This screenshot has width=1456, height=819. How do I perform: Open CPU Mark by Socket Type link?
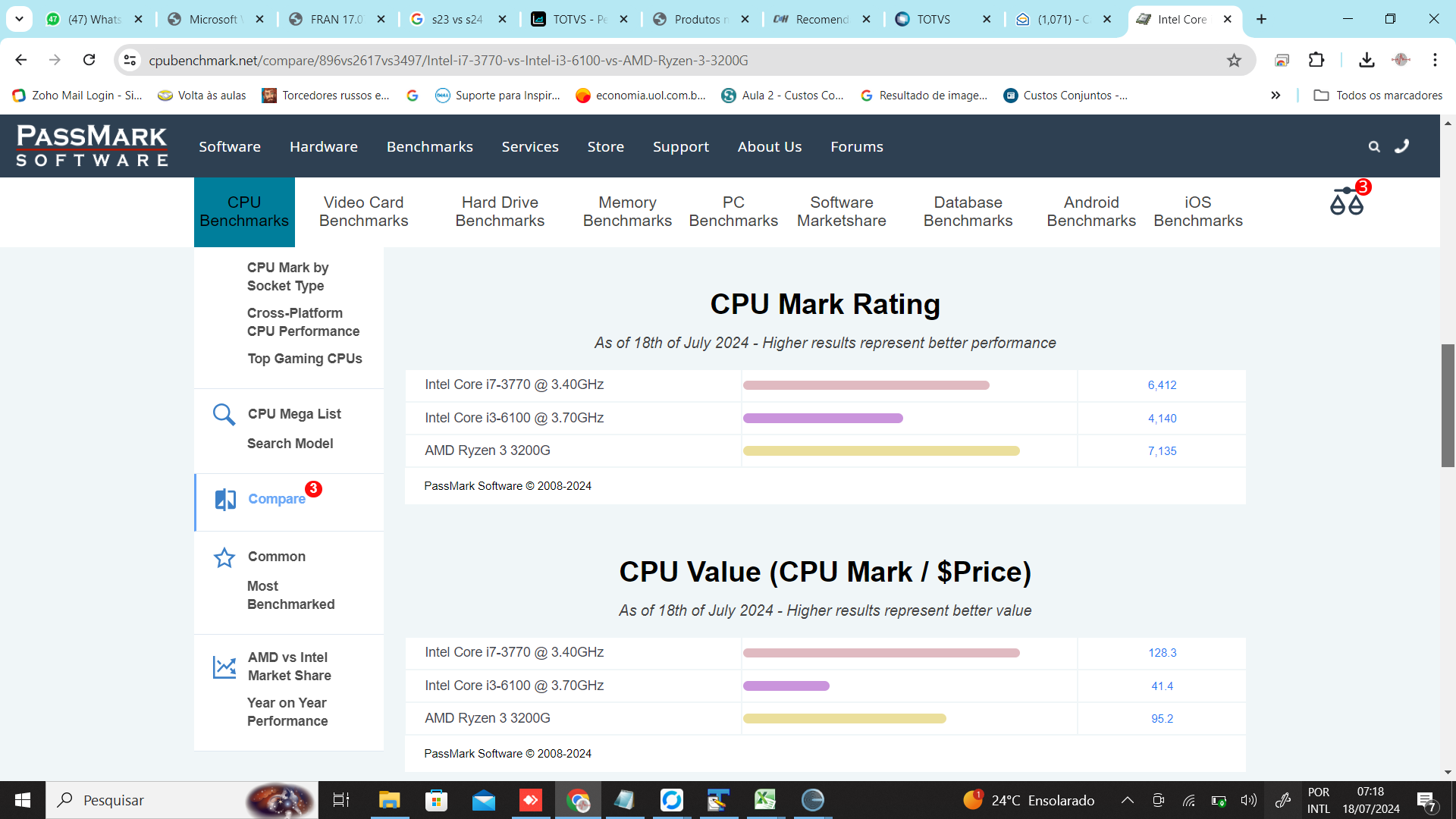[288, 277]
